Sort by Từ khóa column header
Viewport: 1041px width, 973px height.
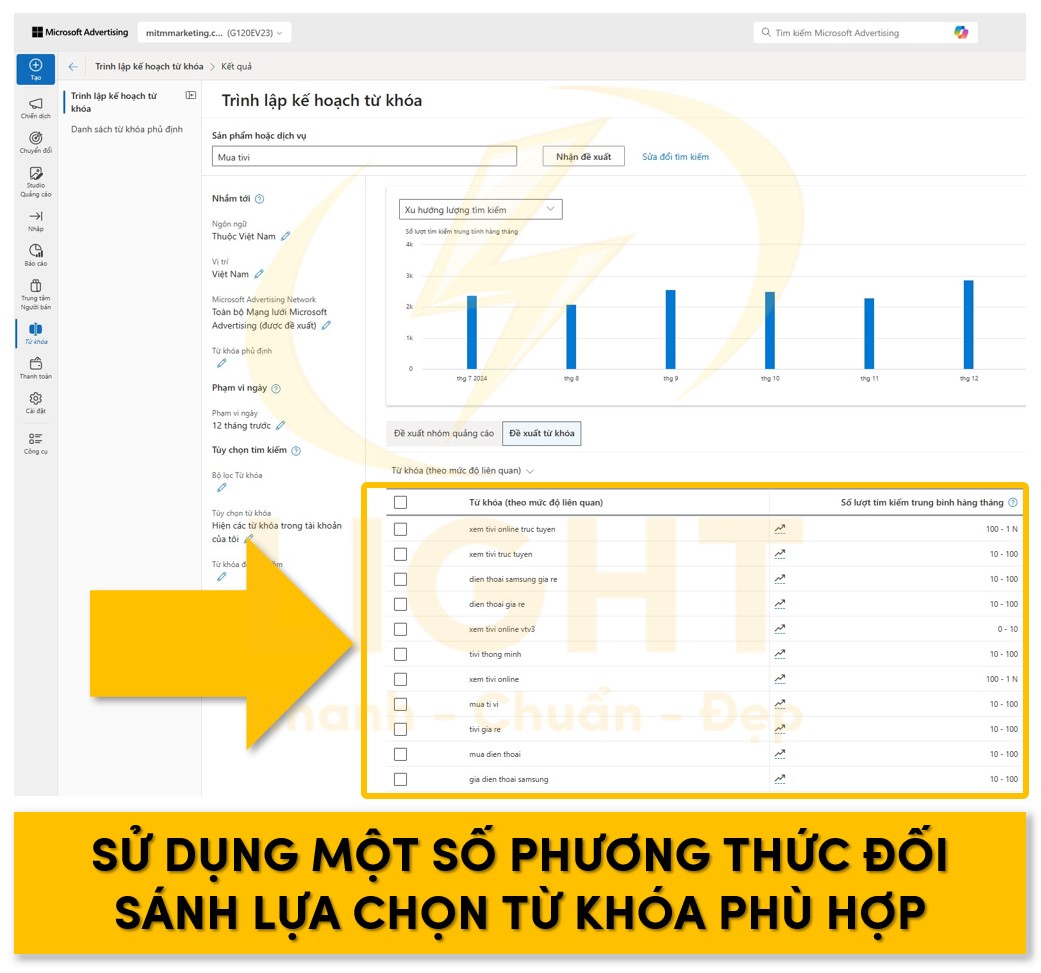coord(536,502)
